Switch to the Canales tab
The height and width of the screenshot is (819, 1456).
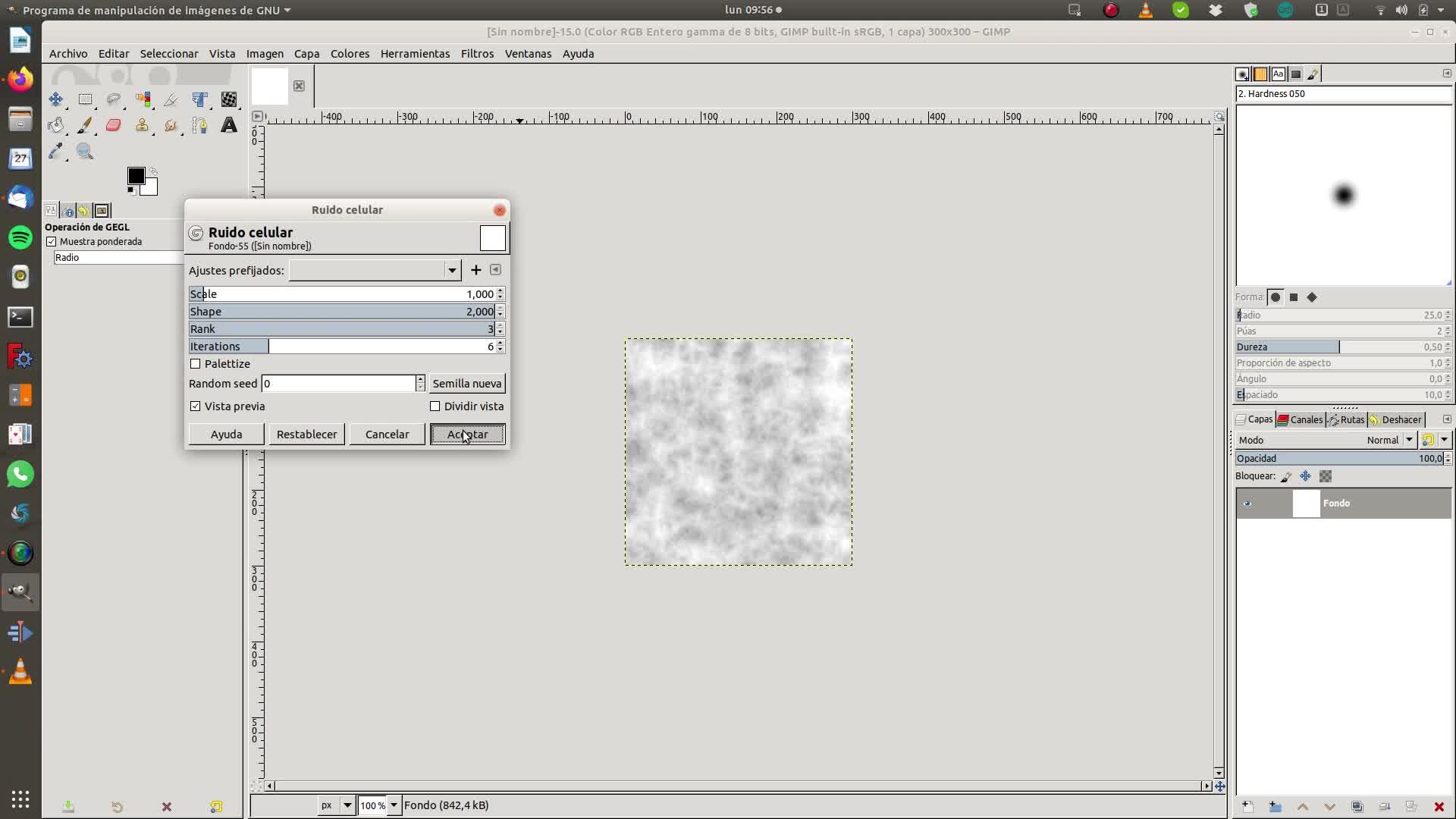coord(1300,419)
